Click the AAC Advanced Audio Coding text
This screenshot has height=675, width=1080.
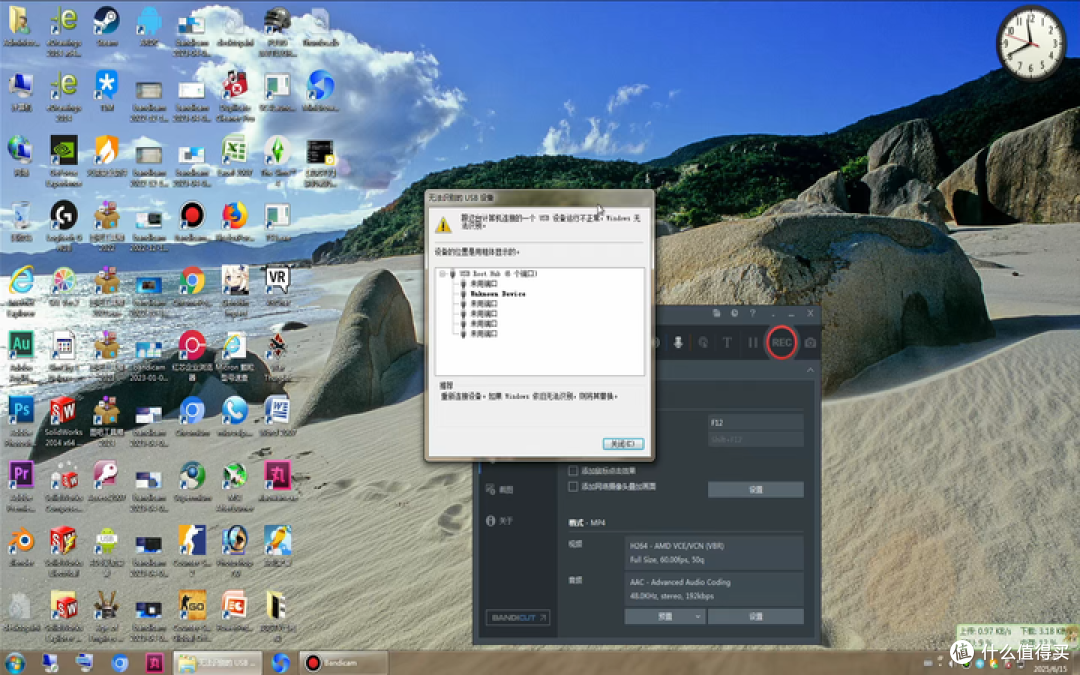pyautogui.click(x=680, y=582)
